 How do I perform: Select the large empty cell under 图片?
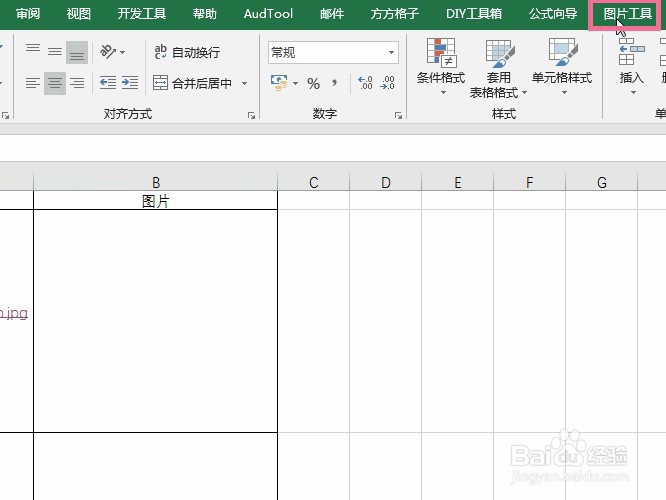click(155, 321)
